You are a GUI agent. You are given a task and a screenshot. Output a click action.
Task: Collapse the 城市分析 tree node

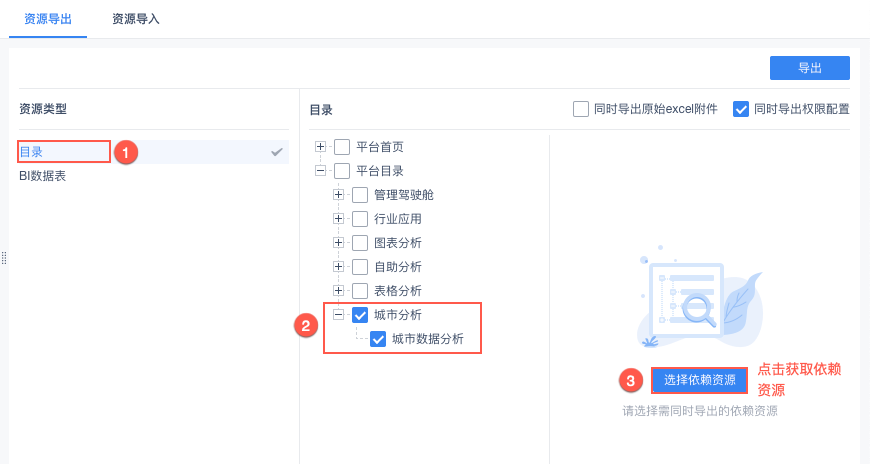[339, 315]
